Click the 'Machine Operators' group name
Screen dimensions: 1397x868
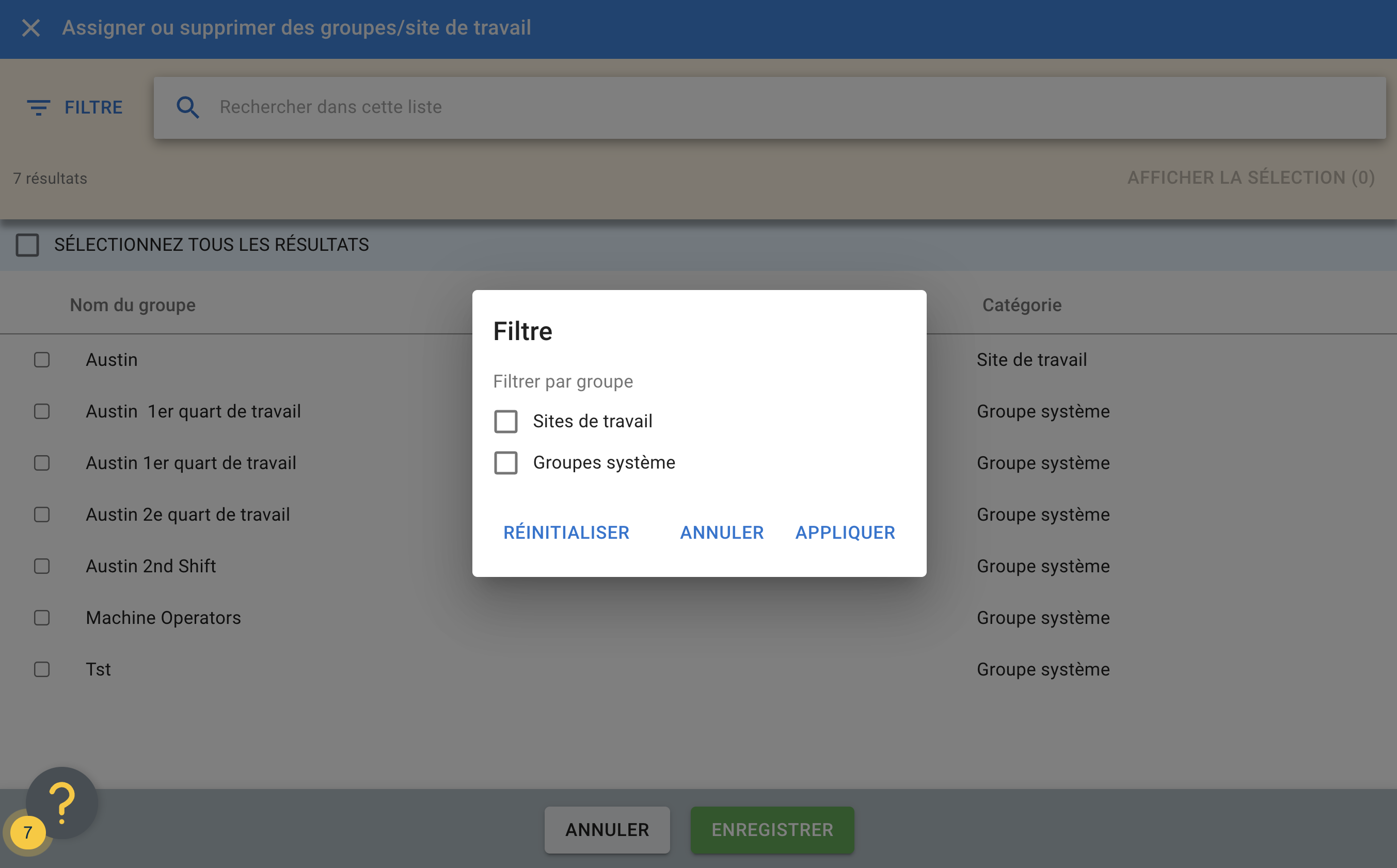(163, 618)
